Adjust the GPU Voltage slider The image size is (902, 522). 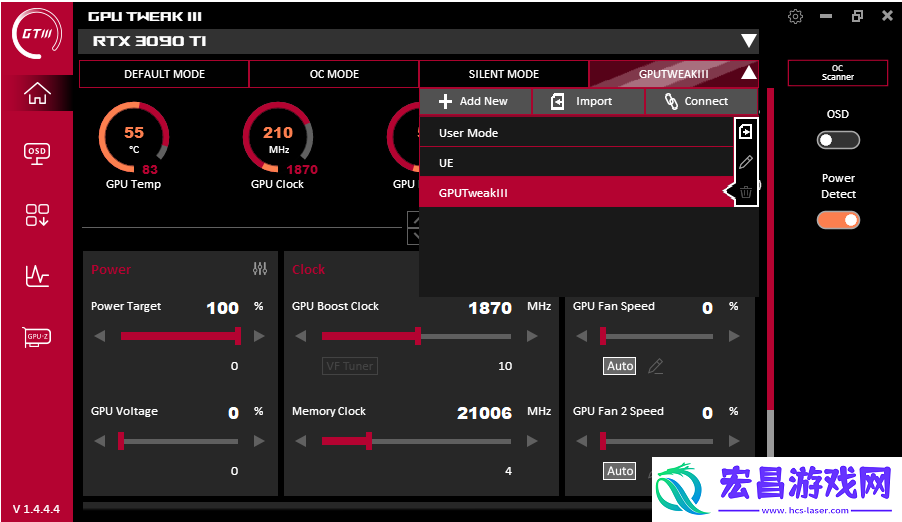pos(178,441)
